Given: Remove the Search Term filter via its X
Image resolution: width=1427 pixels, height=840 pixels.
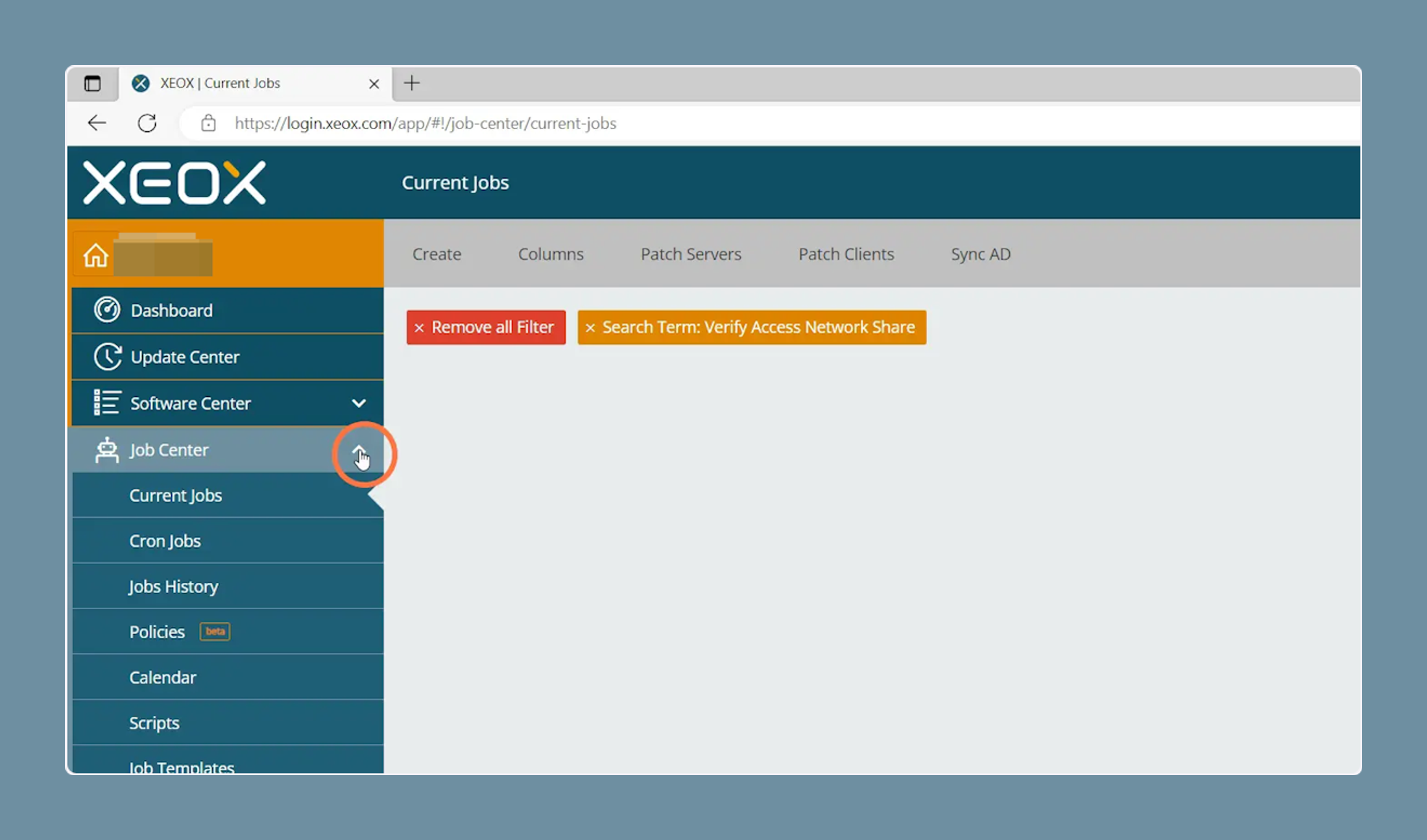Looking at the screenshot, I should click(x=590, y=328).
